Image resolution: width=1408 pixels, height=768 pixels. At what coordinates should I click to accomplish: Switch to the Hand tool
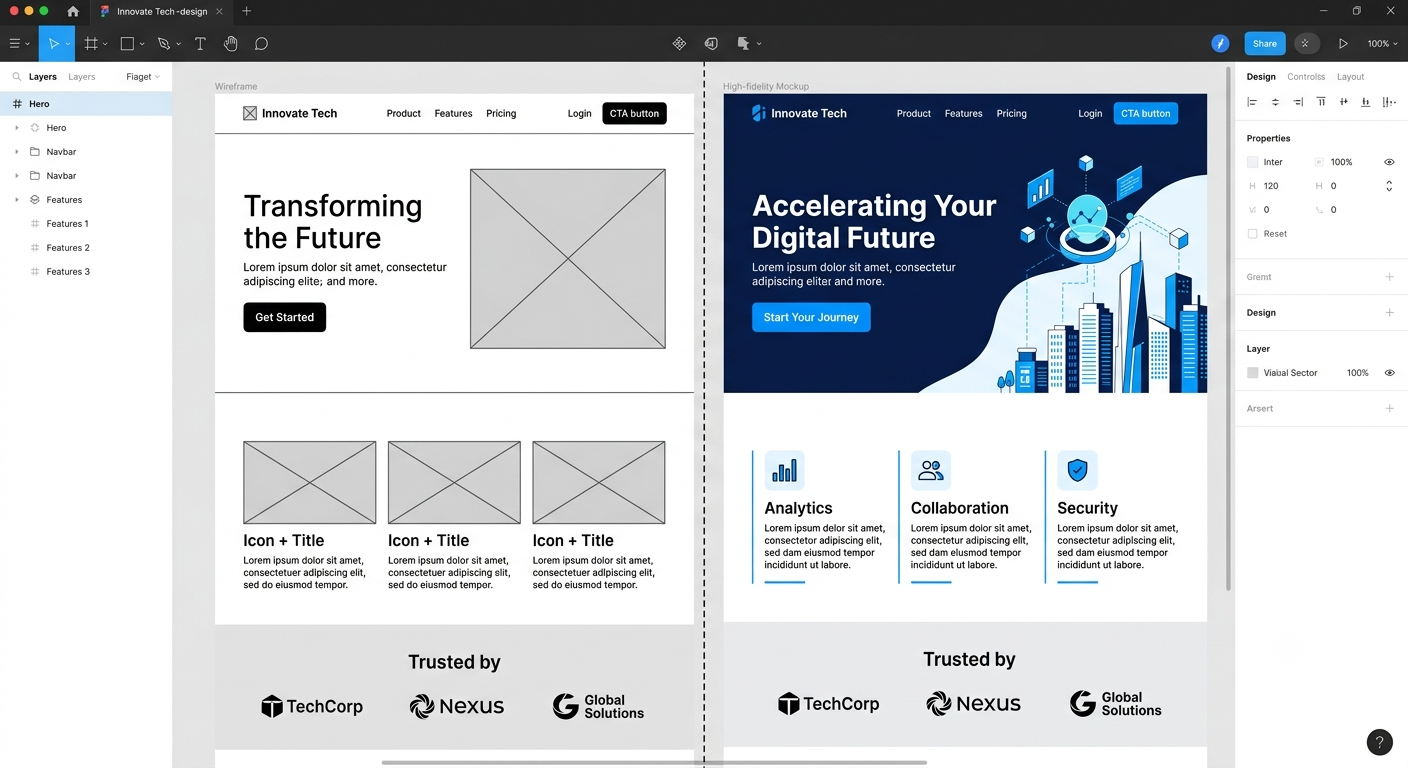pyautogui.click(x=230, y=44)
